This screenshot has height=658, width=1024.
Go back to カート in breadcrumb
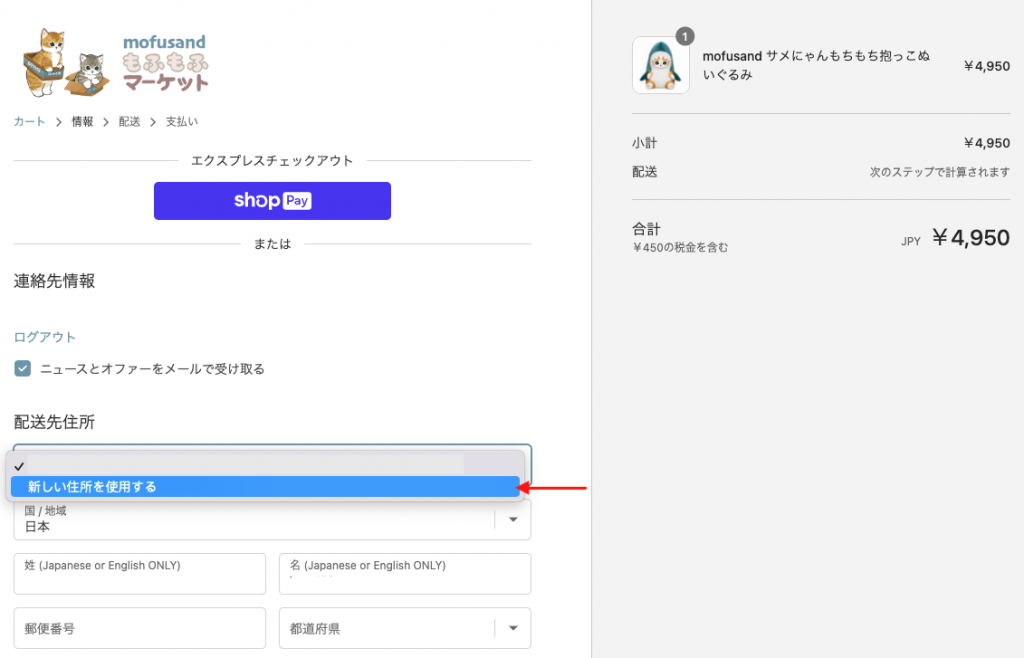pyautogui.click(x=29, y=122)
